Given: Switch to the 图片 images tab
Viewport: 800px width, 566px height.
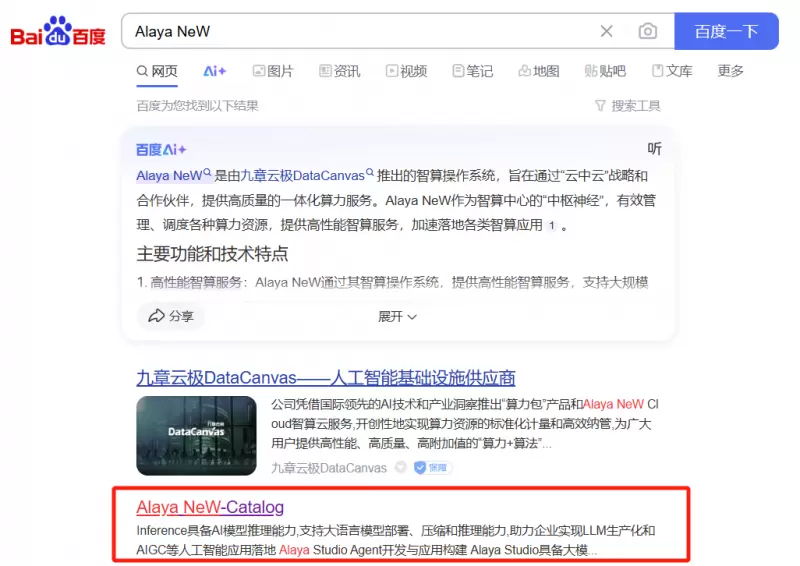Looking at the screenshot, I should pos(273,71).
